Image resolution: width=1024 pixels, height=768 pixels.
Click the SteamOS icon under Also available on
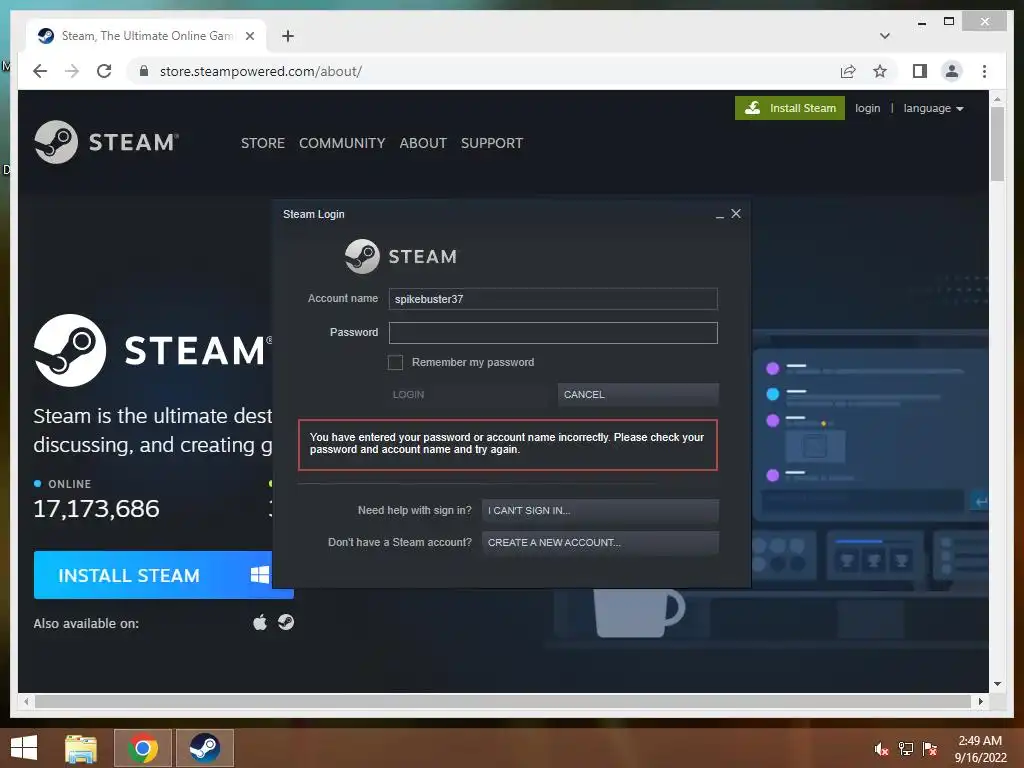click(285, 622)
